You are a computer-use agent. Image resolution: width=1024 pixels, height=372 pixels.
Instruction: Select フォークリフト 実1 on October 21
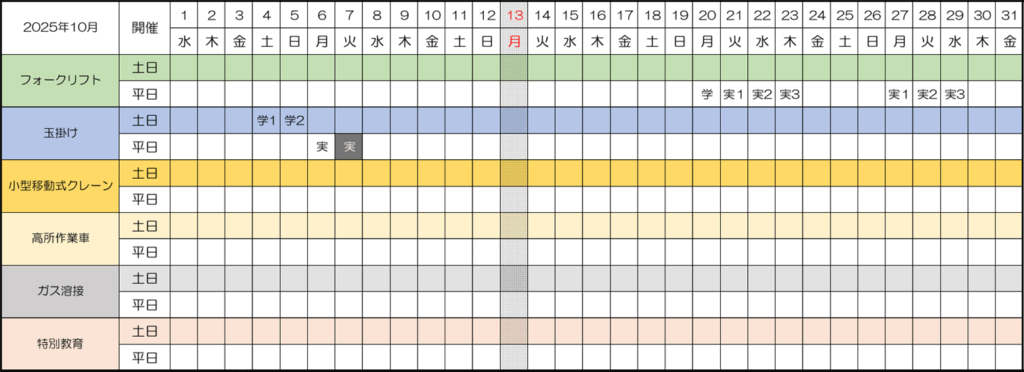pos(734,94)
